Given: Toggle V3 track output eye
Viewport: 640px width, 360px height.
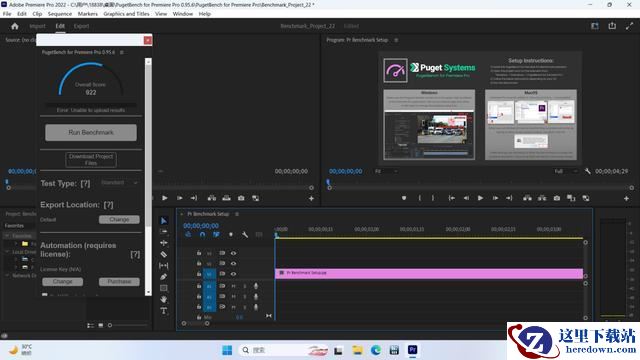Looking at the screenshot, I should 233,253.
